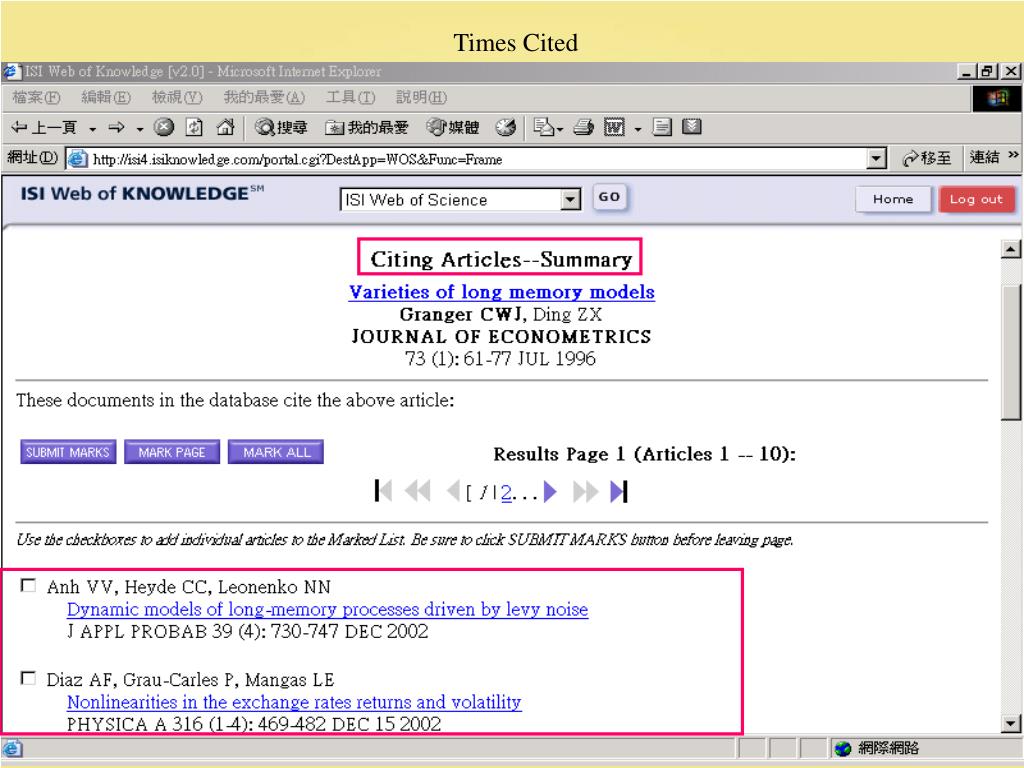This screenshot has height=768, width=1024.
Task: Open the Varieties of long memory models link
Action: pos(502,292)
